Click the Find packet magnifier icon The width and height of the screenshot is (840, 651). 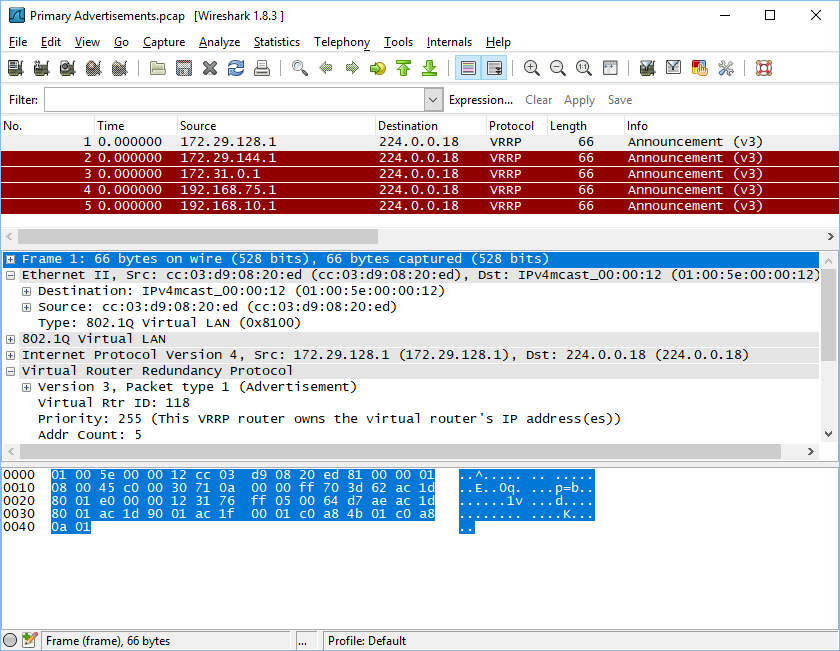click(x=299, y=68)
